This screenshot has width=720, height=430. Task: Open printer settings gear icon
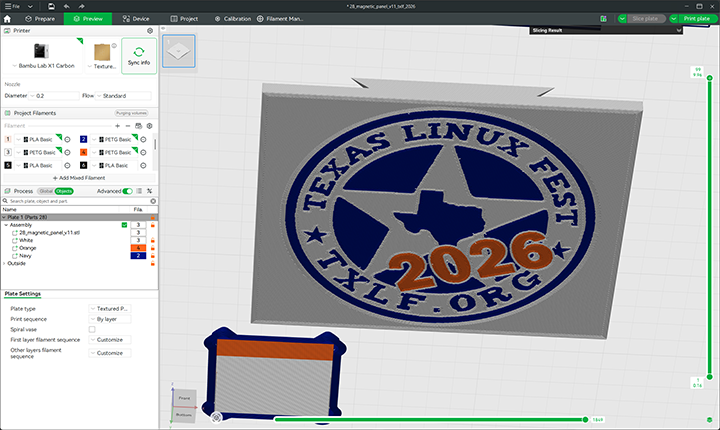coord(150,31)
